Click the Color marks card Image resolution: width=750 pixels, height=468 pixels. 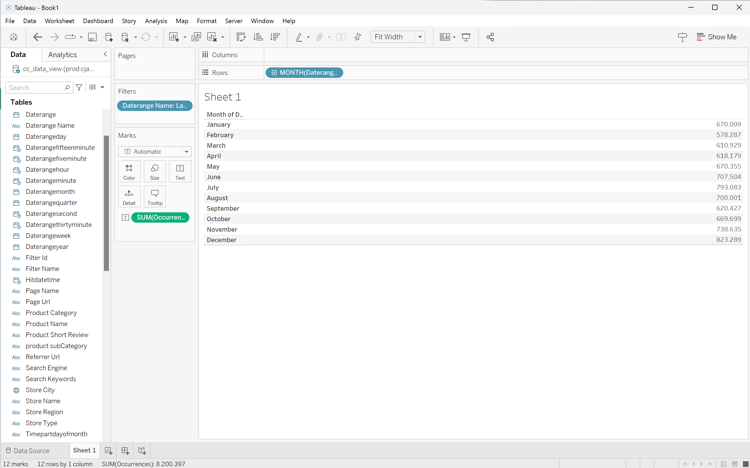pos(129,171)
